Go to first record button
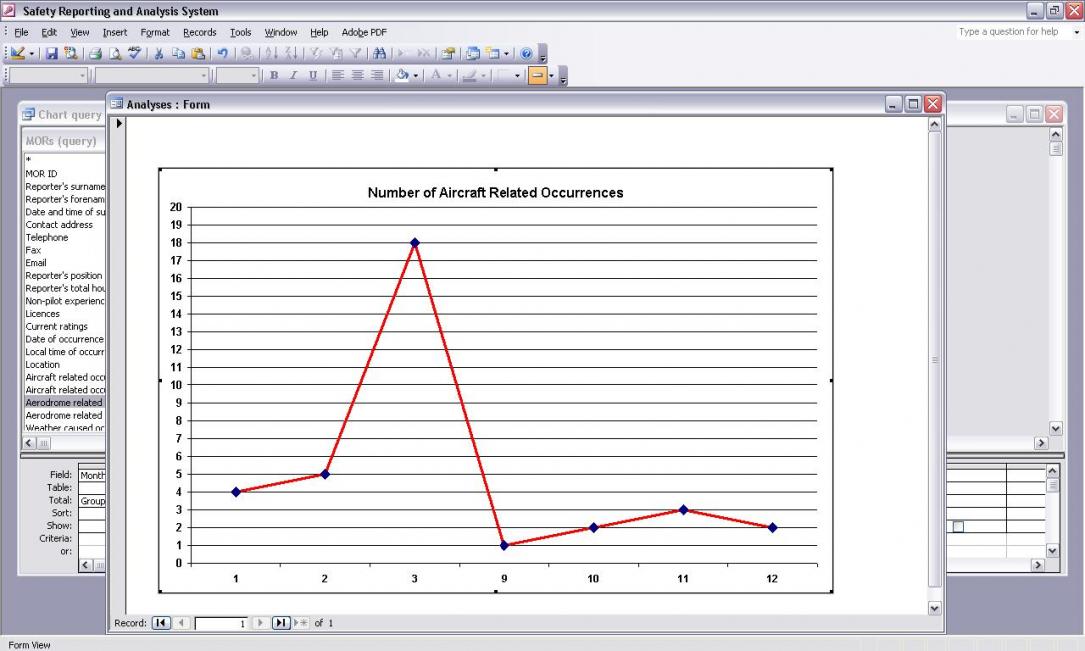Image resolution: width=1085 pixels, height=651 pixels. [x=161, y=623]
